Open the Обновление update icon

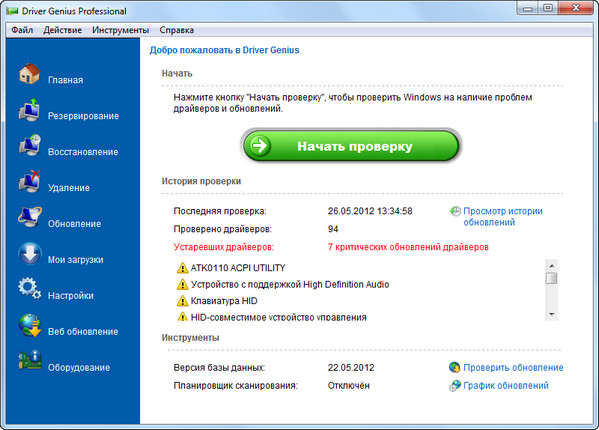click(30, 217)
